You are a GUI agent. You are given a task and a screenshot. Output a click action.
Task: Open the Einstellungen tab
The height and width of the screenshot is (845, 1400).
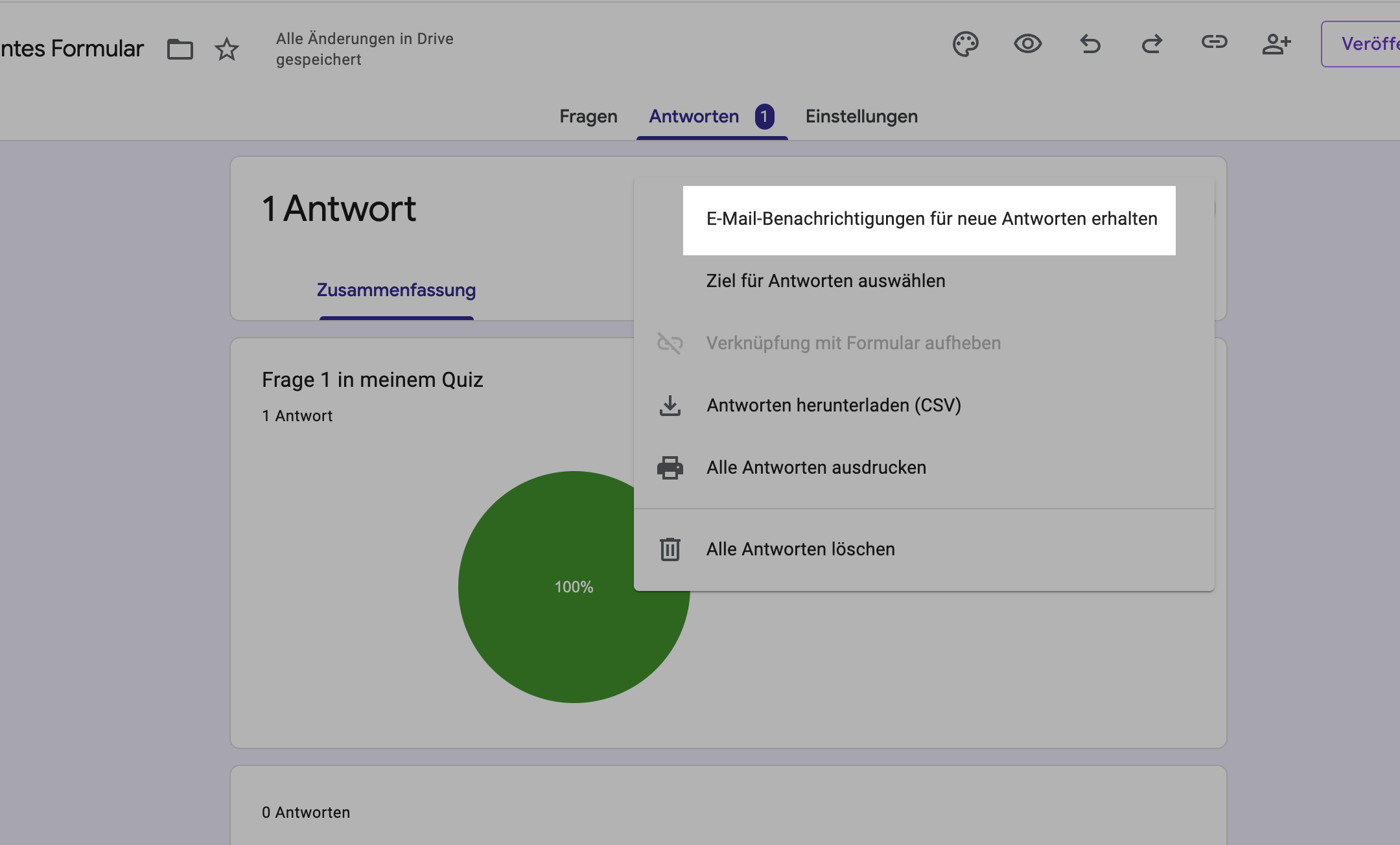point(861,117)
